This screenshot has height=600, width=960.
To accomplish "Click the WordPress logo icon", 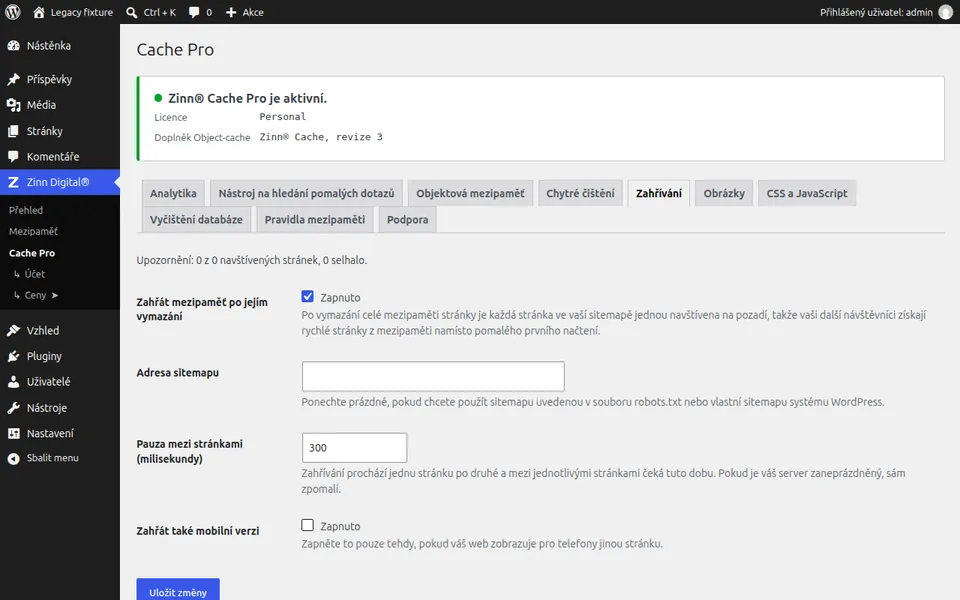I will click(13, 12).
